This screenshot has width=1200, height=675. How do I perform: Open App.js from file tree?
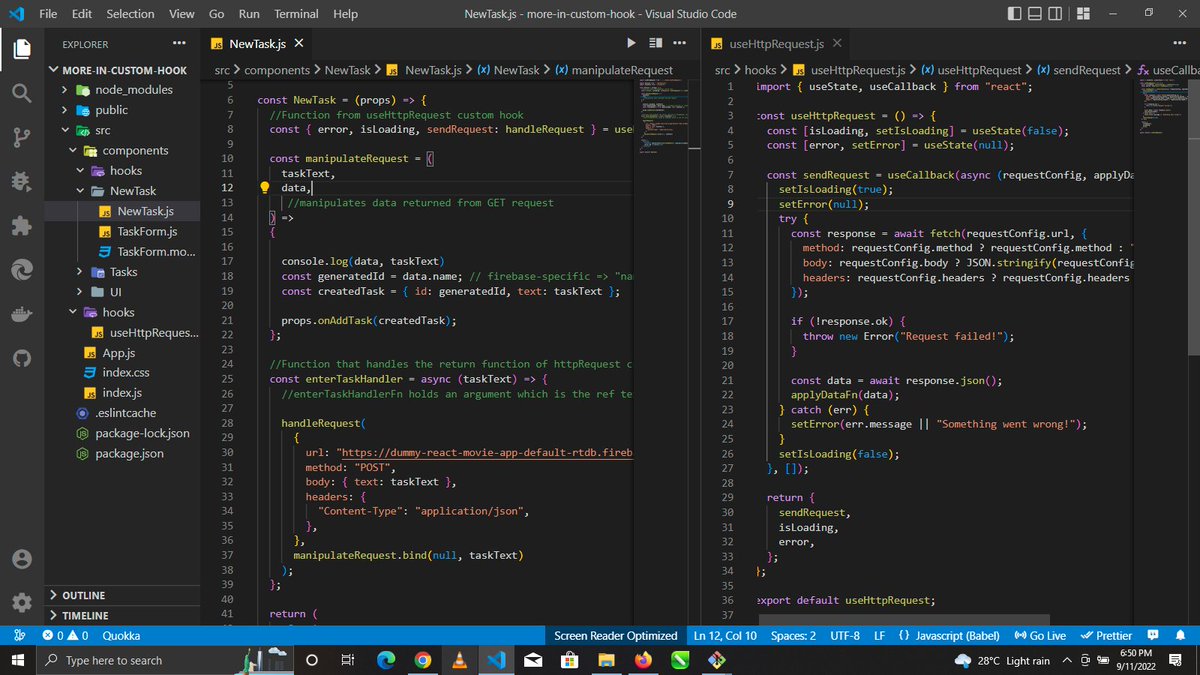(124, 353)
